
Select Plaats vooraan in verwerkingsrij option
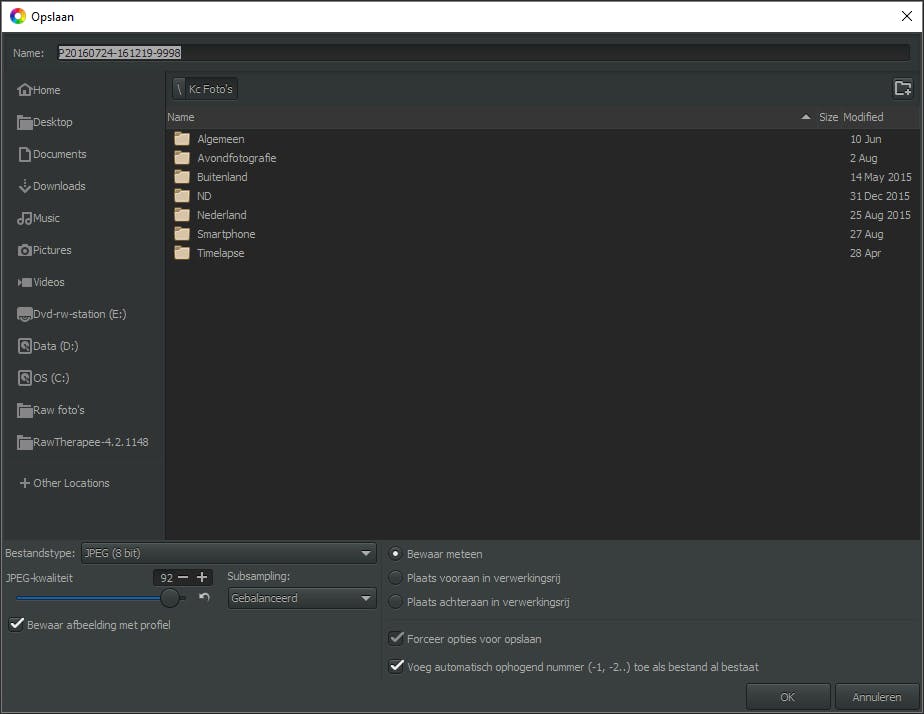point(395,578)
